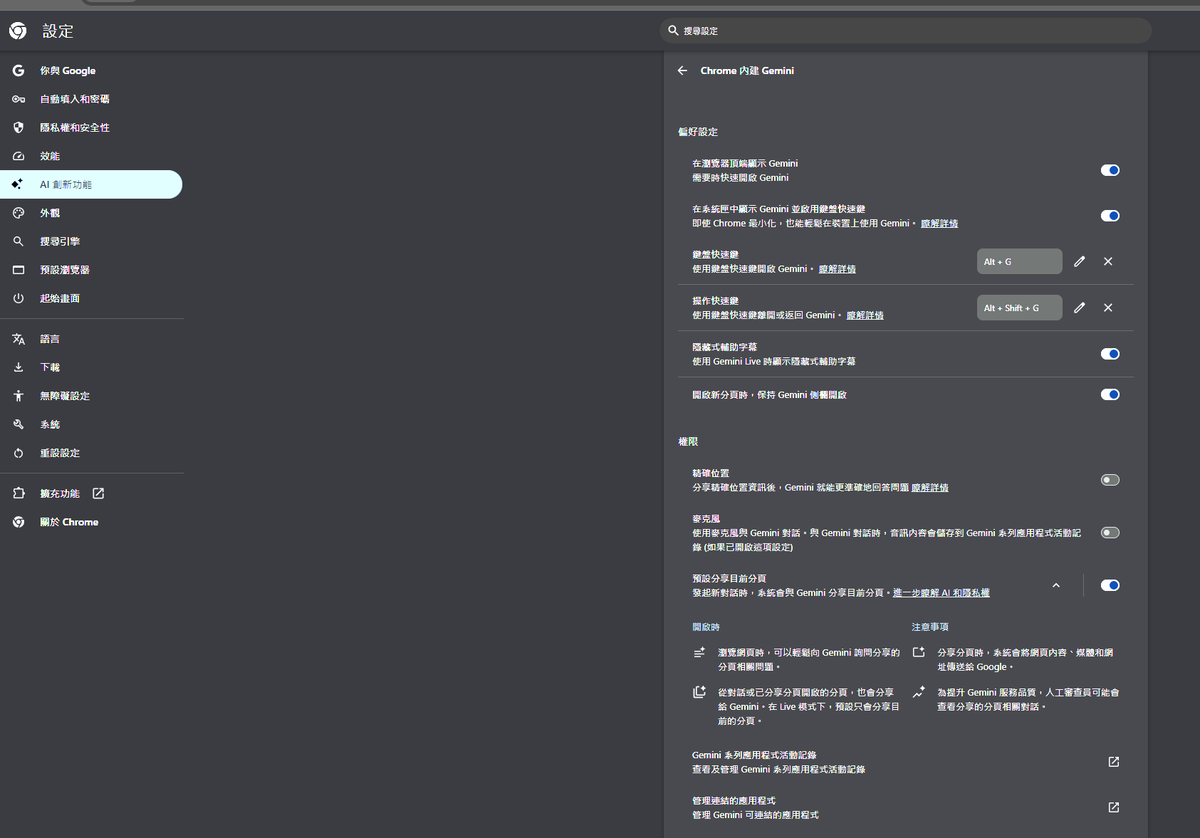Viewport: 1200px width, 838px height.
Task: Click the sparkle icon for AI 創新功能
Action: 18,185
